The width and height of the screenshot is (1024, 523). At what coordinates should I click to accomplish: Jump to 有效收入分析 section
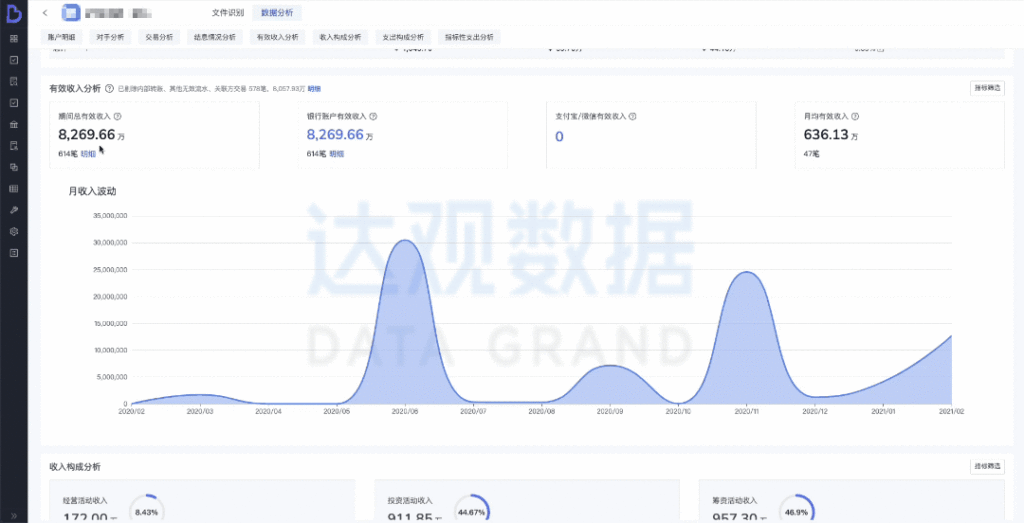(278, 37)
